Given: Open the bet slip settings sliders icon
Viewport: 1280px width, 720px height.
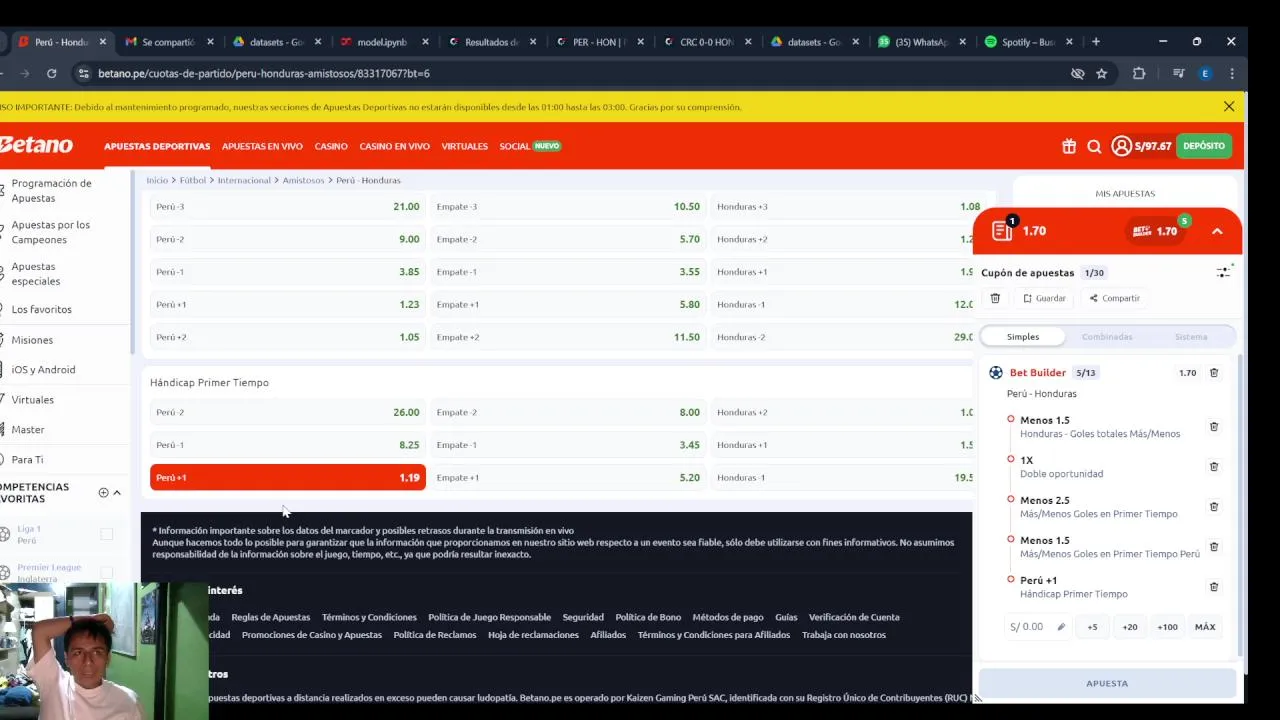Looking at the screenshot, I should pos(1224,272).
